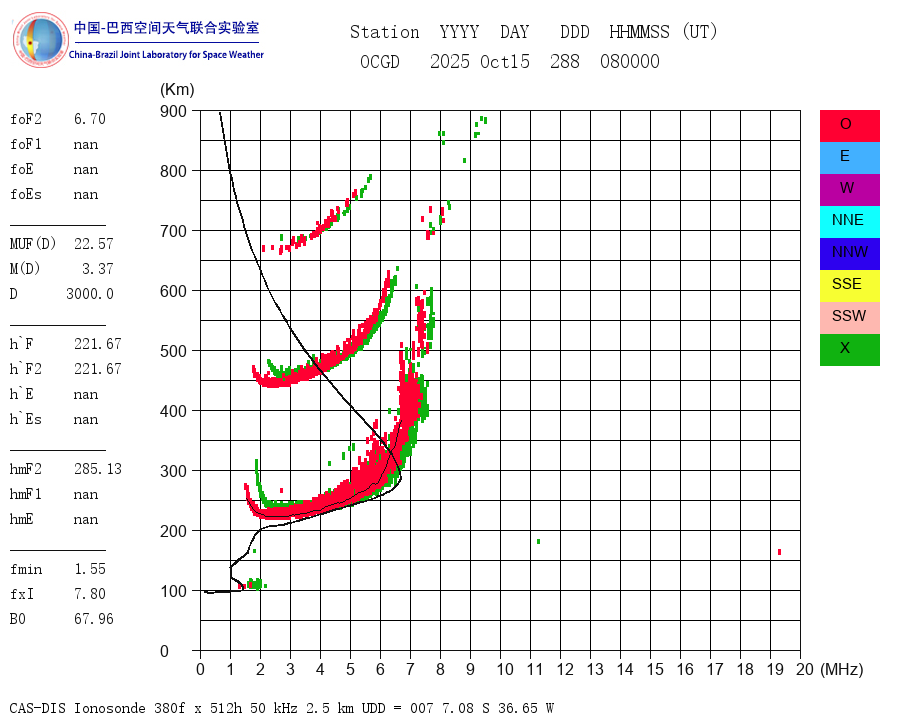The height and width of the screenshot is (720, 900).
Task: Click the foEs parameter label
Action: 26,194
